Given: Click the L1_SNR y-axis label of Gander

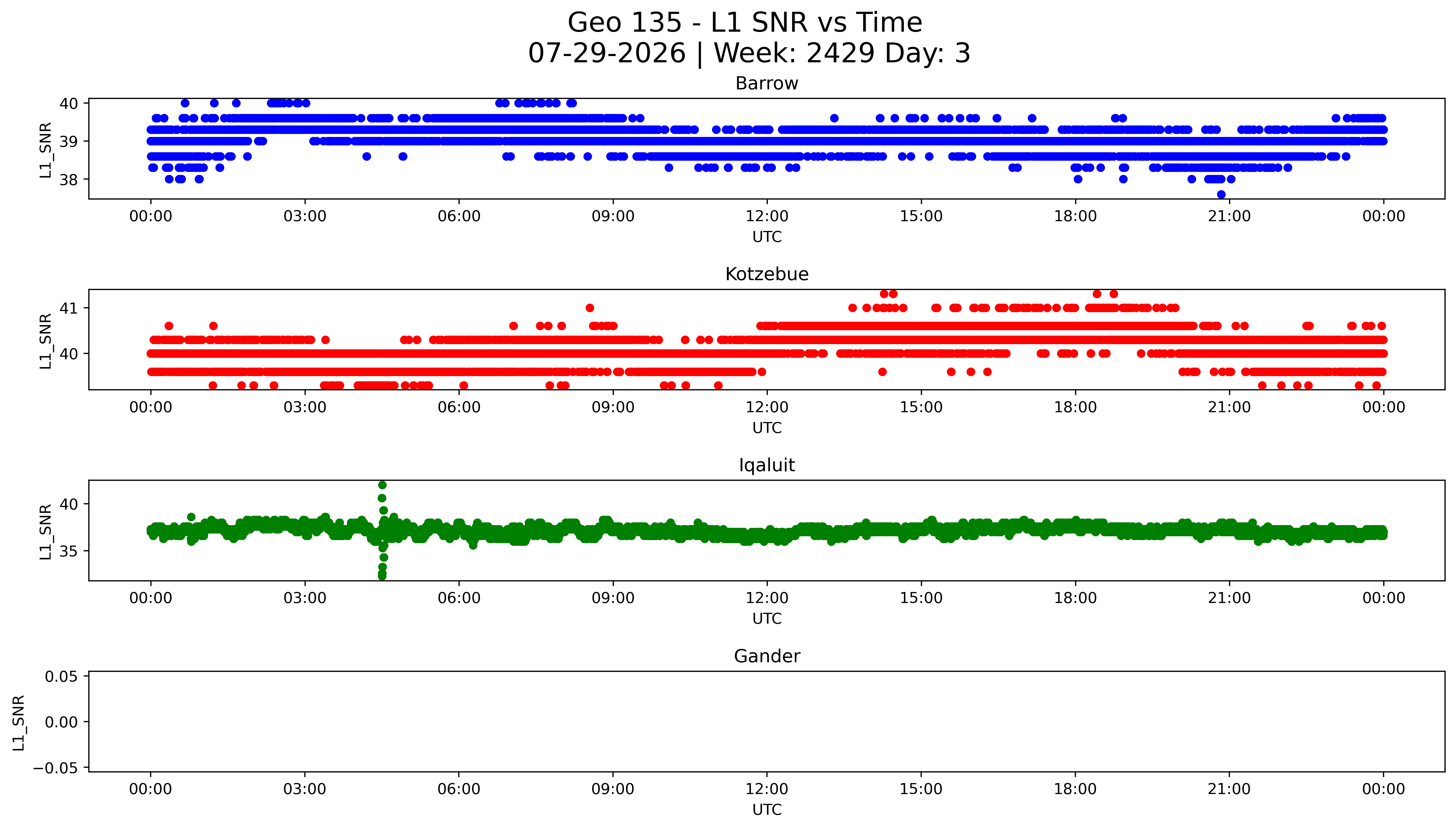Looking at the screenshot, I should 18,722.
